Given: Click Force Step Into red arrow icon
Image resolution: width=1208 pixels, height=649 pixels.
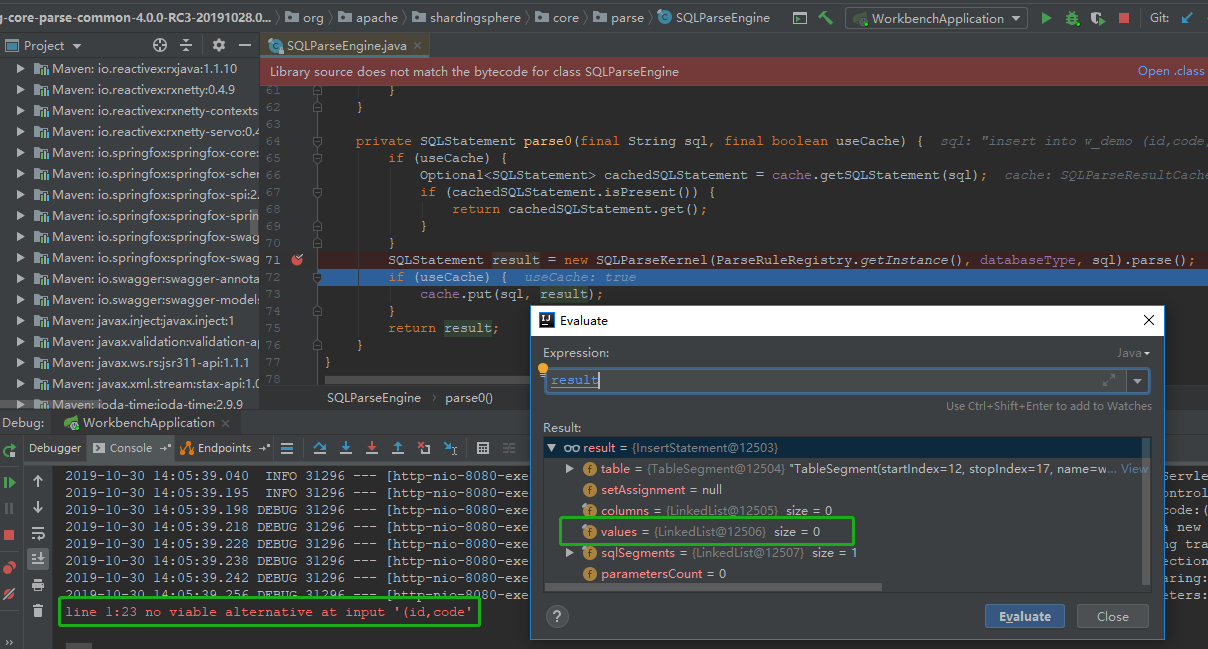Looking at the screenshot, I should [x=372, y=448].
